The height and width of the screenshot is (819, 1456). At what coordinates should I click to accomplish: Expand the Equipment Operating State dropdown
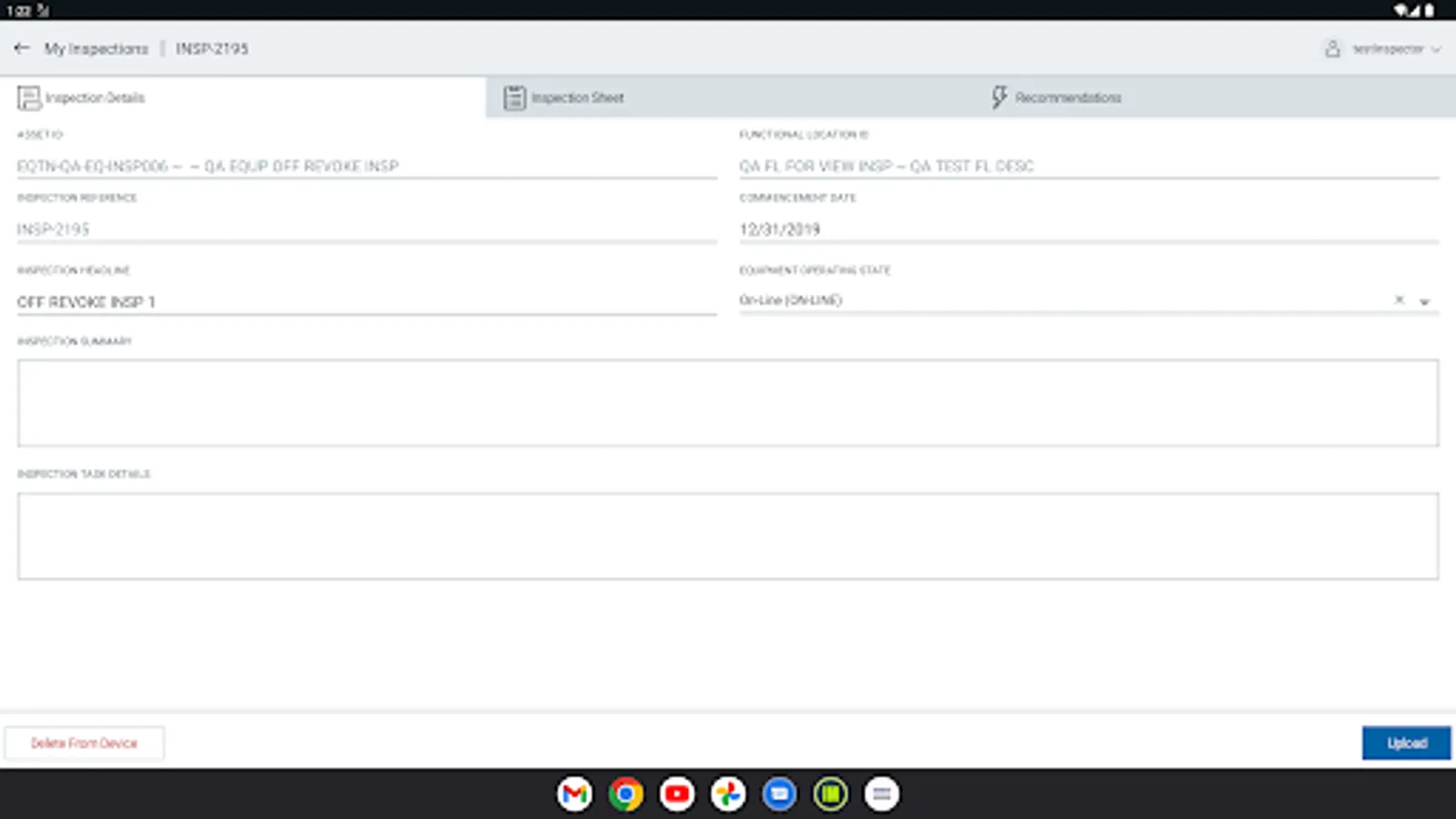point(1426,300)
